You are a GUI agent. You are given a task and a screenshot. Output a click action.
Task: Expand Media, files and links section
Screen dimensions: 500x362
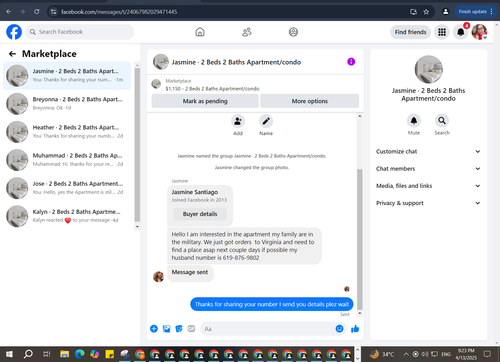pyautogui.click(x=428, y=186)
